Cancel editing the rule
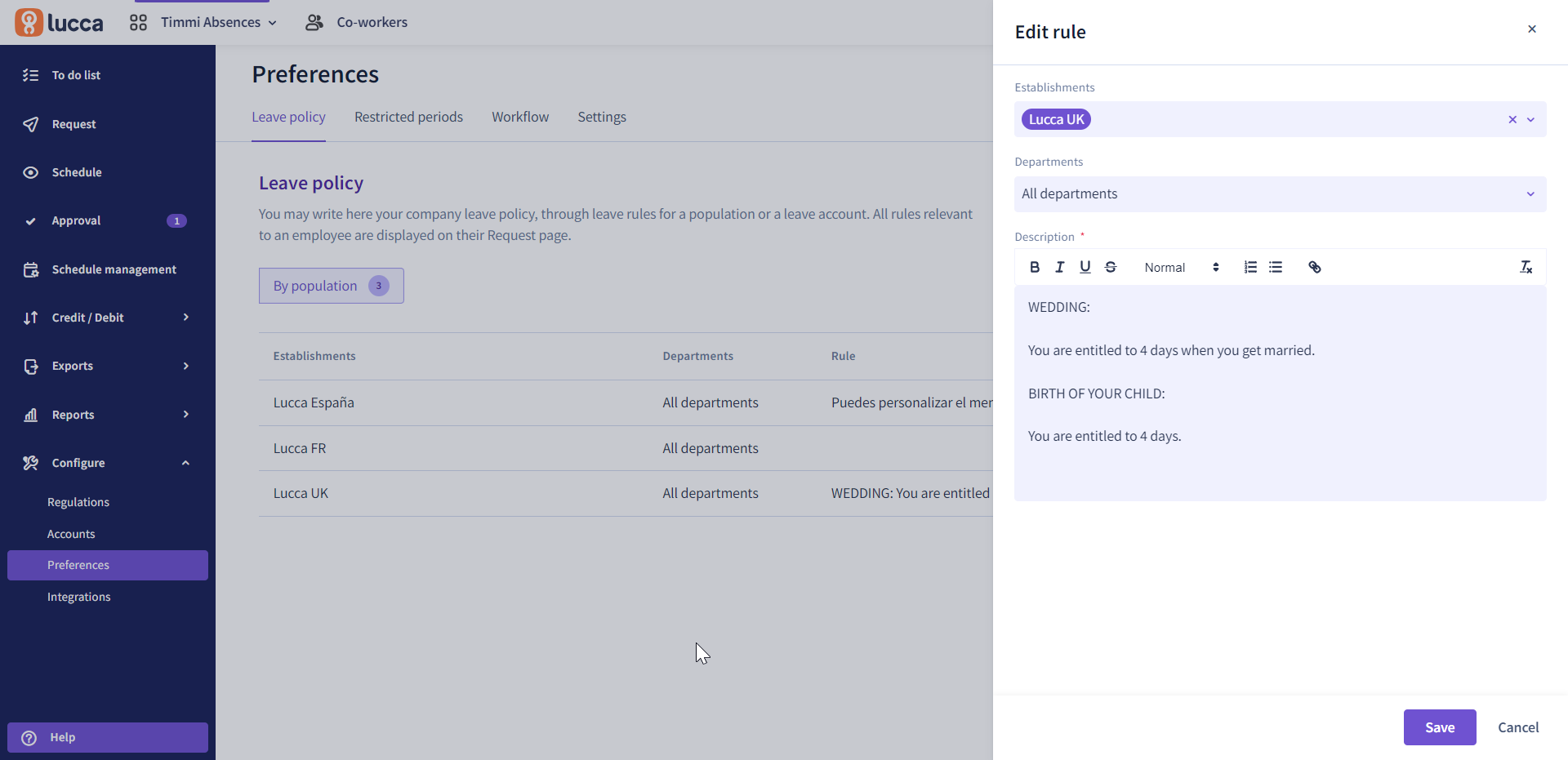1568x760 pixels. pos(1518,727)
